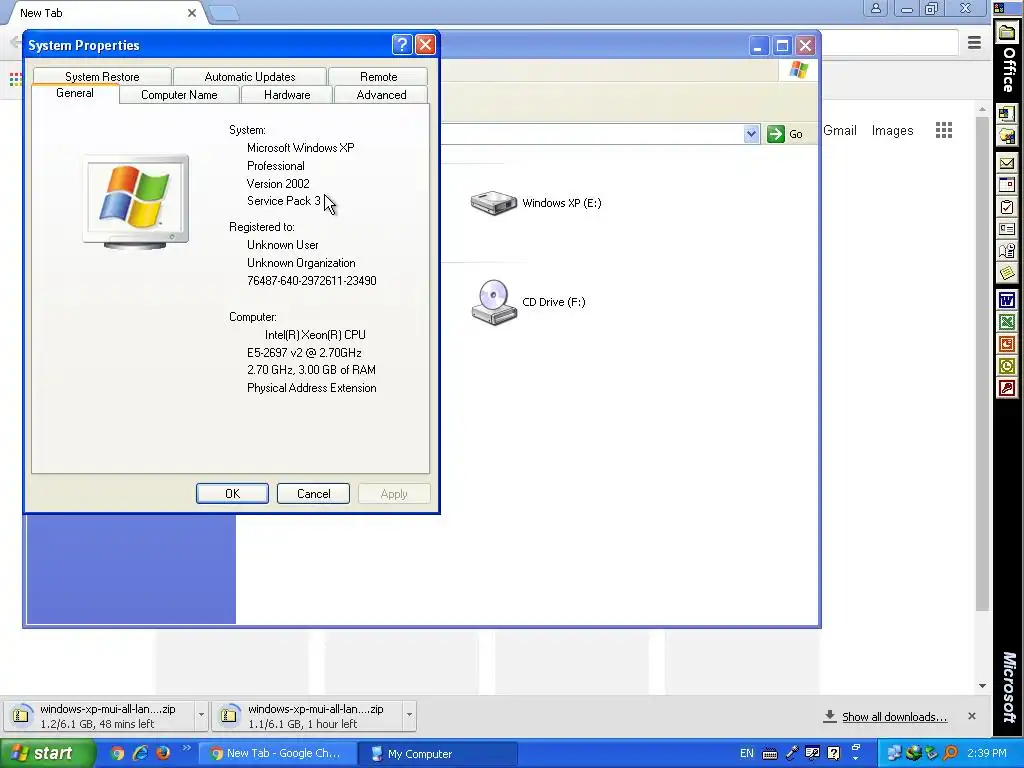Click the New Note yellow sticky icon
The width and height of the screenshot is (1024, 768).
[1007, 273]
